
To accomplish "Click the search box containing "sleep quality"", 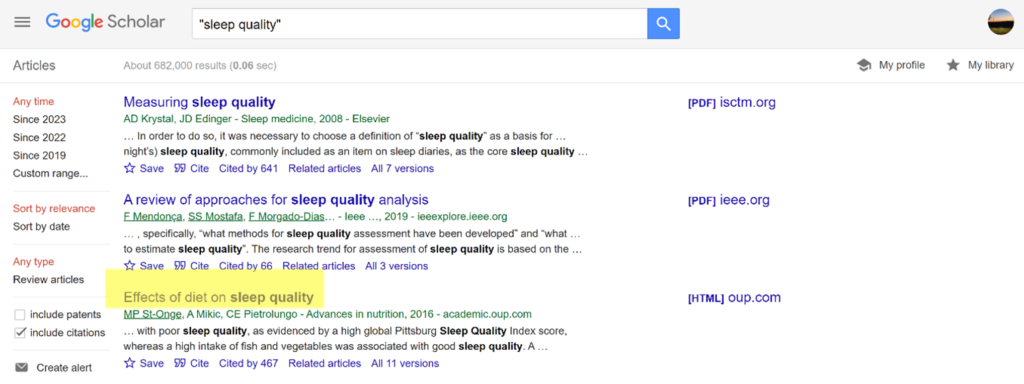I will pyautogui.click(x=419, y=24).
